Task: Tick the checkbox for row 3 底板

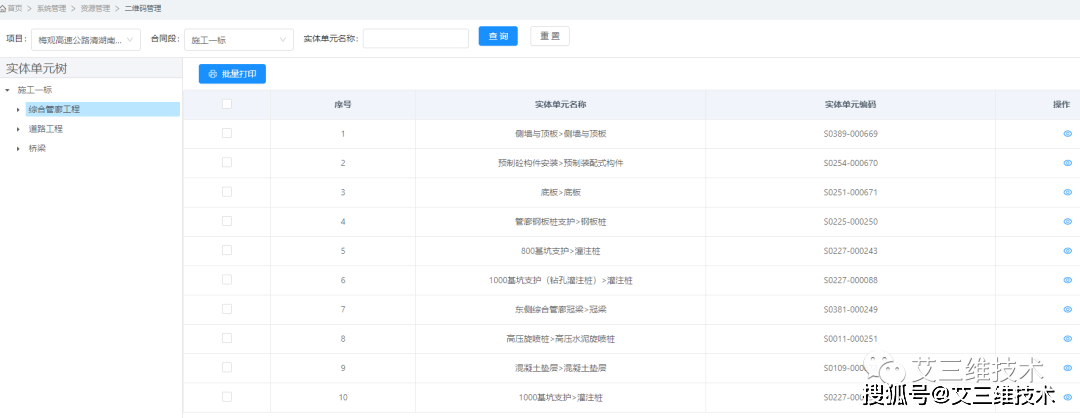Action: (227, 191)
